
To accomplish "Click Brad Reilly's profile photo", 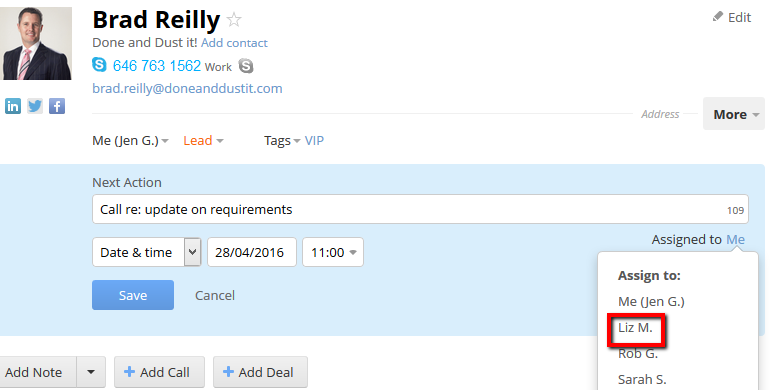I will [36, 43].
